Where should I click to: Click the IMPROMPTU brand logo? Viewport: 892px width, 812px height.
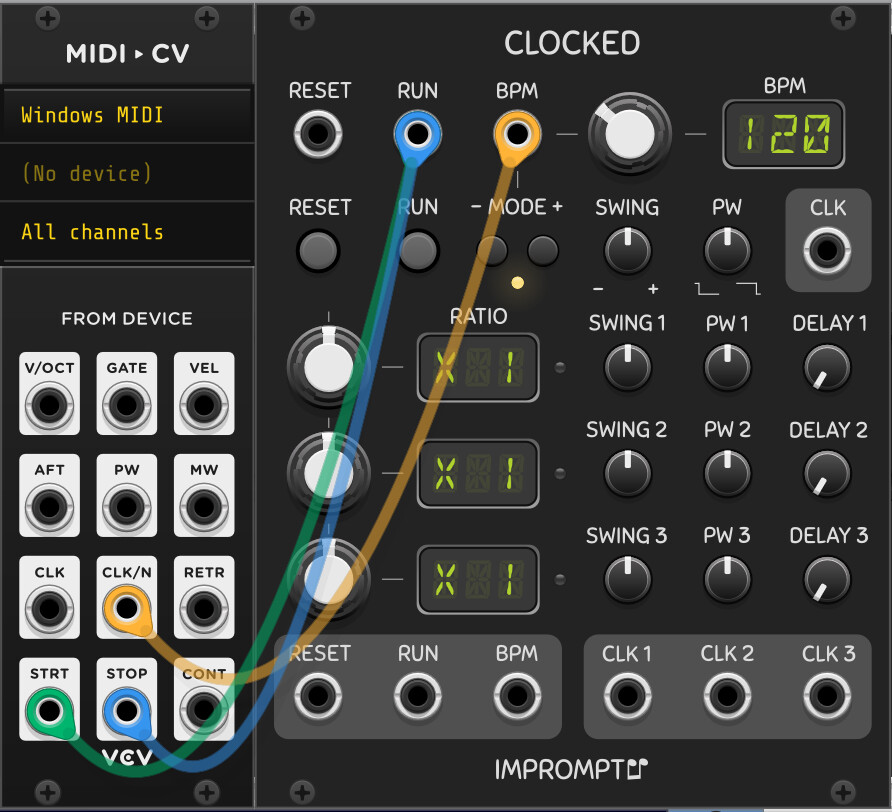point(571,769)
